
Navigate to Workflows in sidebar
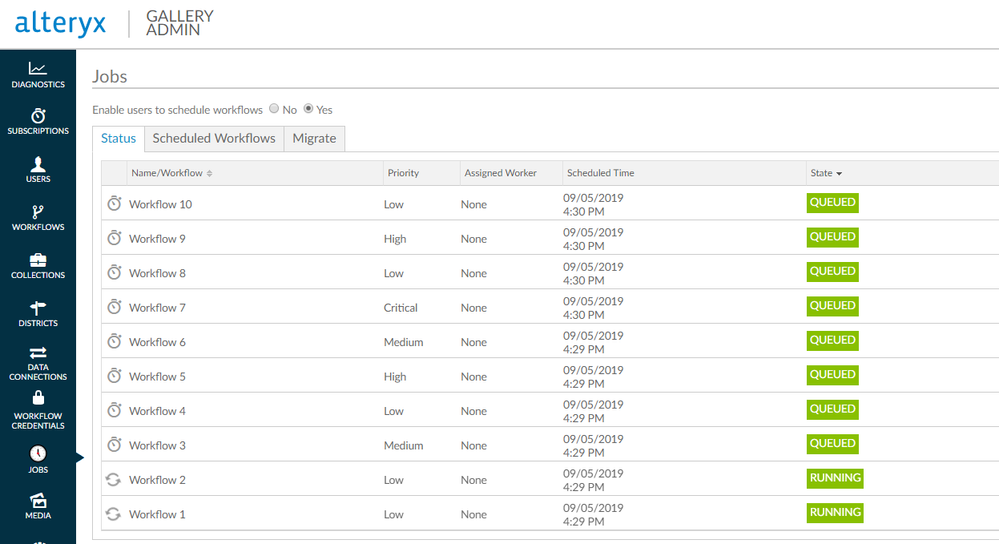[x=38, y=212]
